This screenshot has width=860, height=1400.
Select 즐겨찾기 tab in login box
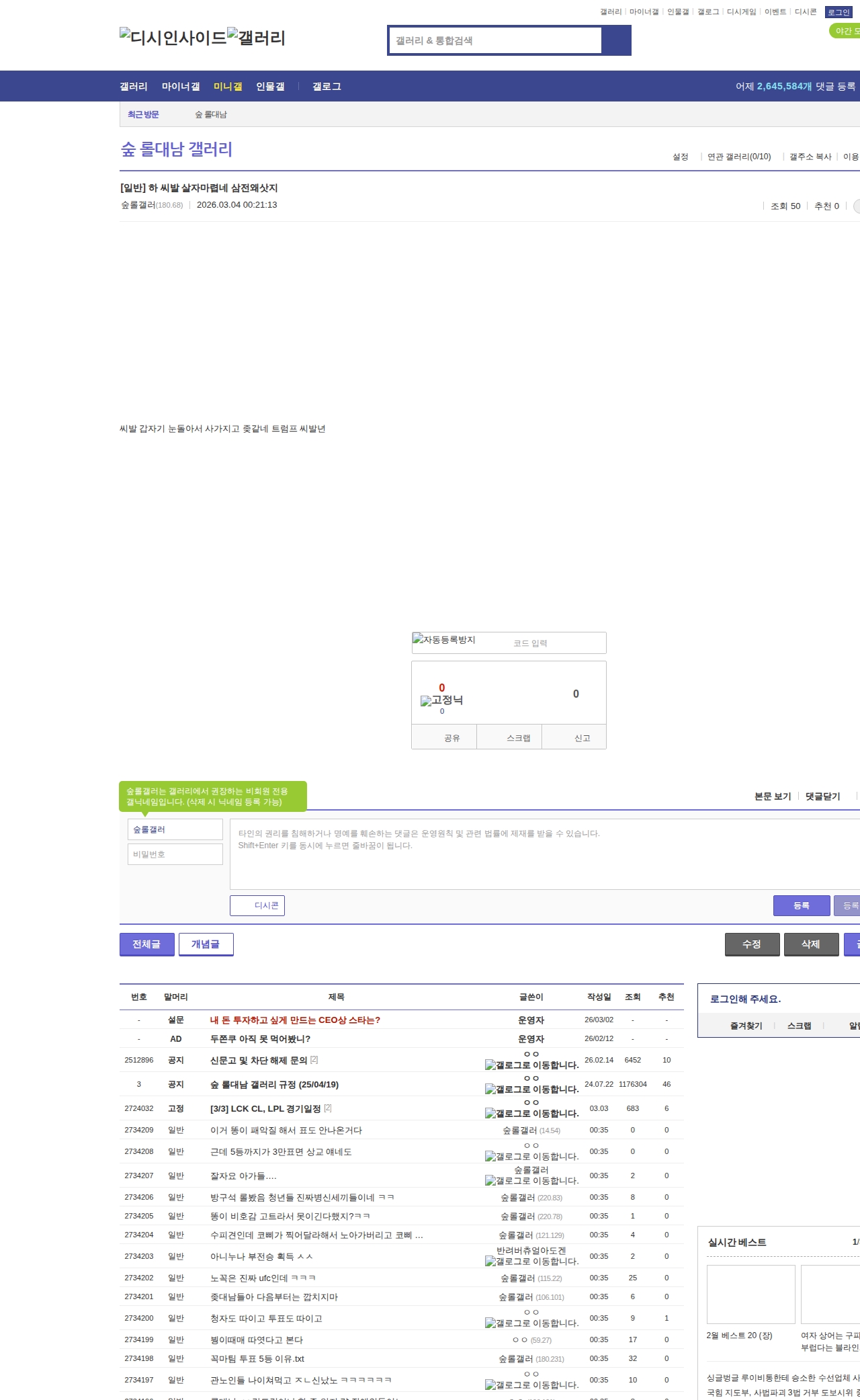[746, 1026]
